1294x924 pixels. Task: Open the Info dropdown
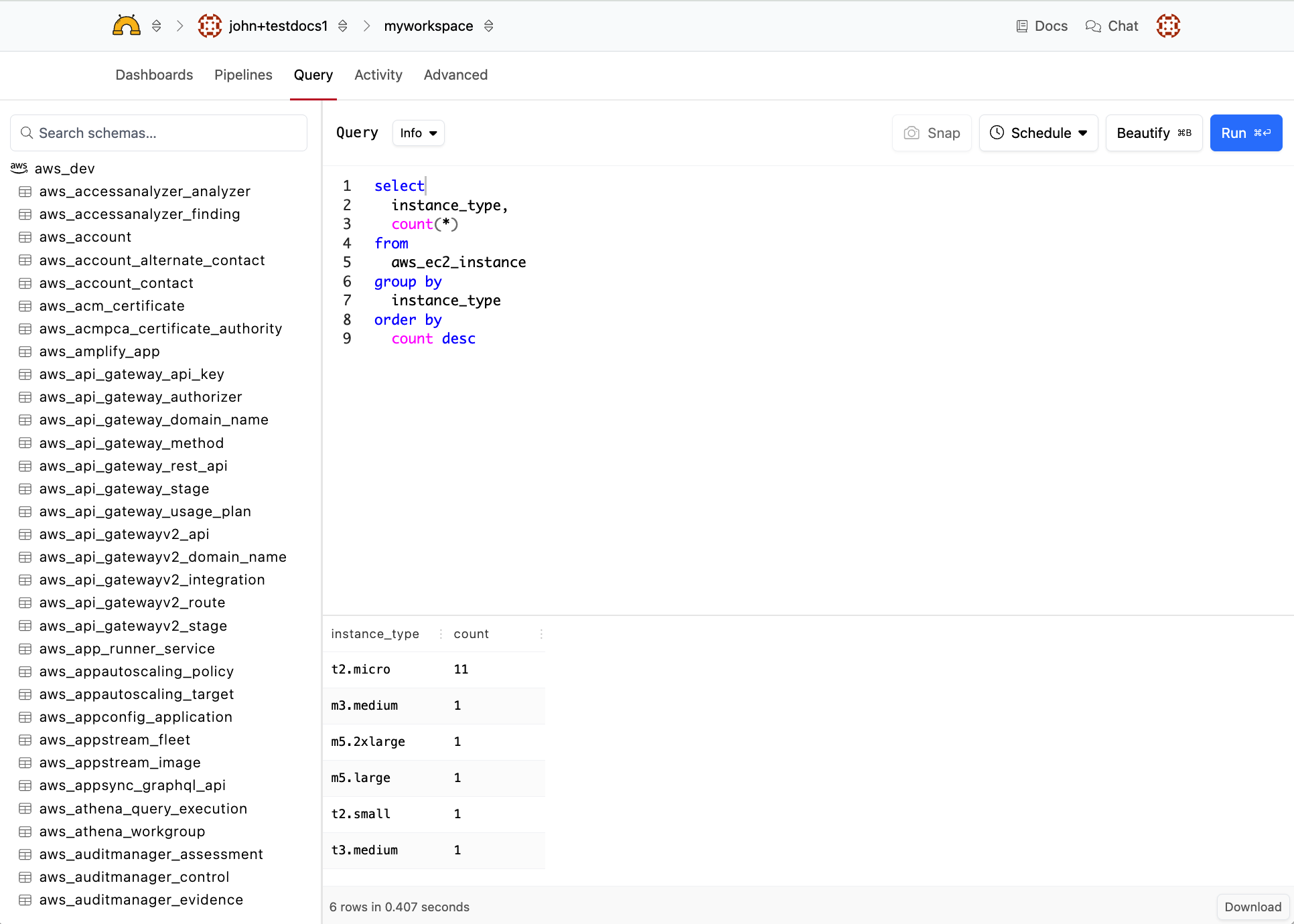coord(418,133)
